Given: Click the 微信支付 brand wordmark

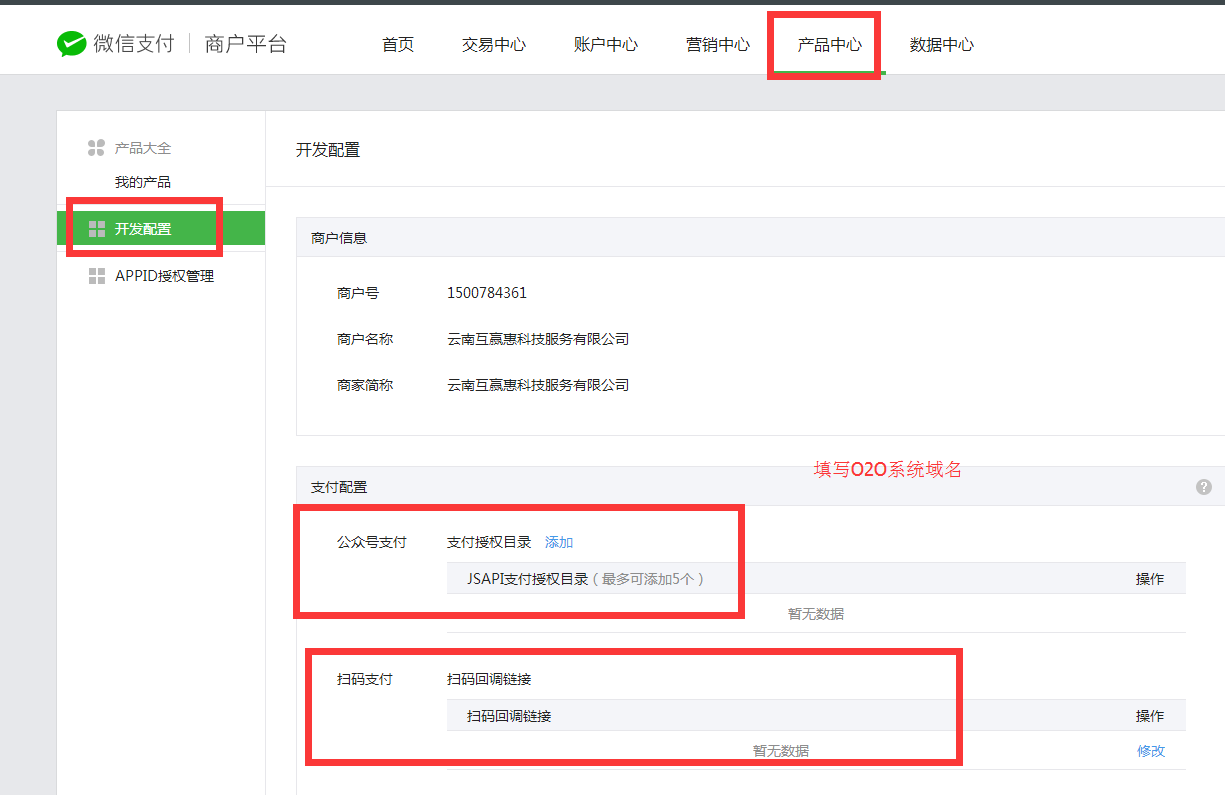Looking at the screenshot, I should click(x=133, y=43).
